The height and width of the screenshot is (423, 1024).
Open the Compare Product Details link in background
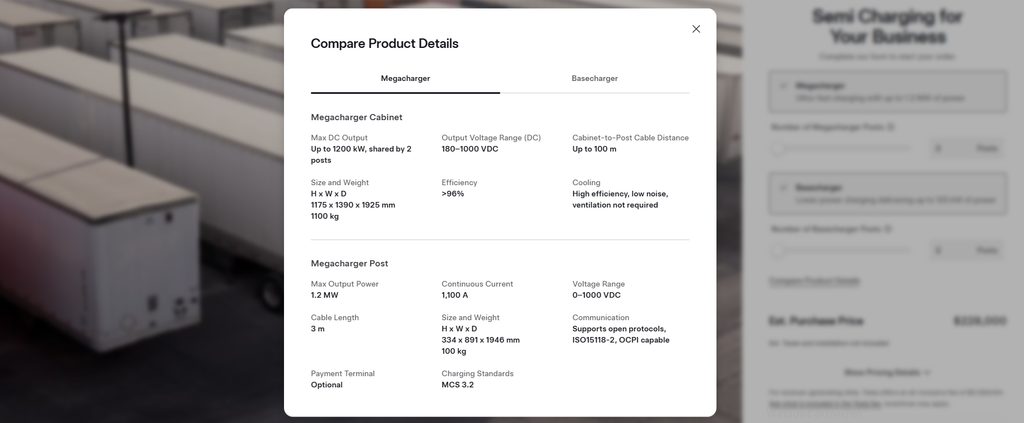tap(814, 281)
